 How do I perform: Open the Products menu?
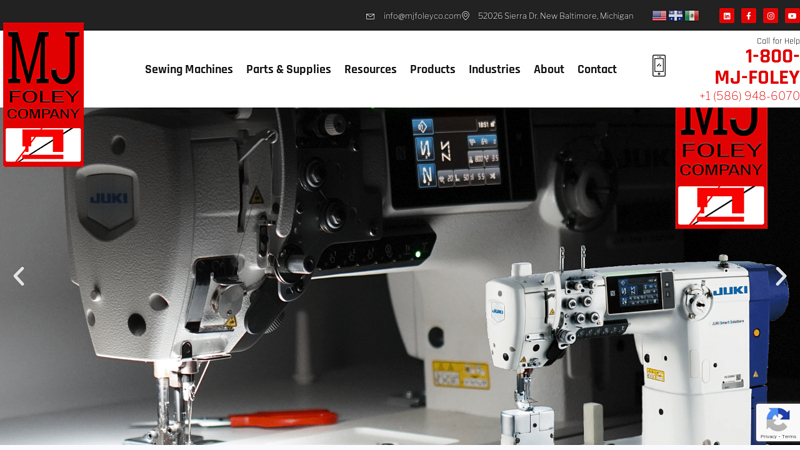click(x=433, y=69)
